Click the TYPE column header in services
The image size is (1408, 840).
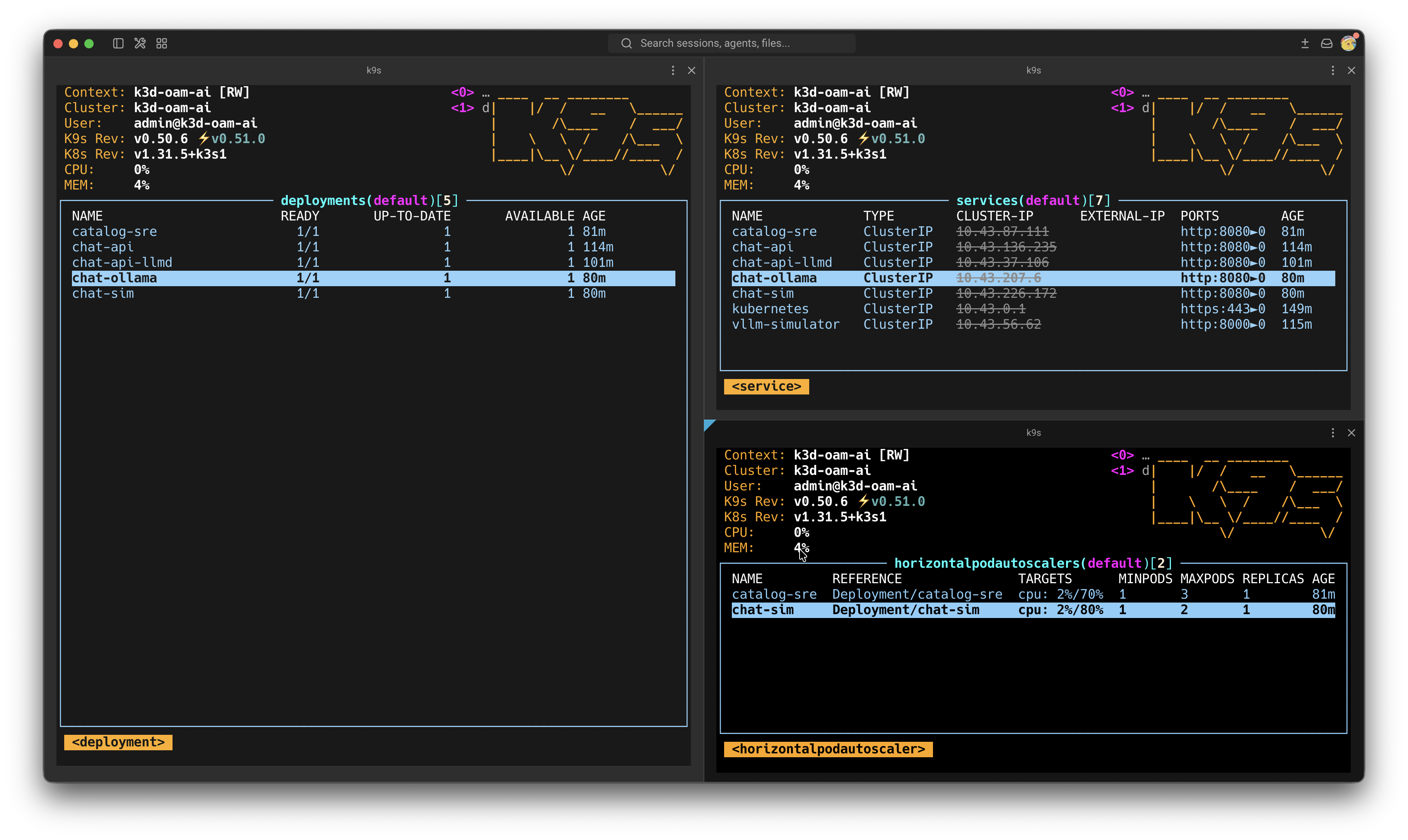879,216
